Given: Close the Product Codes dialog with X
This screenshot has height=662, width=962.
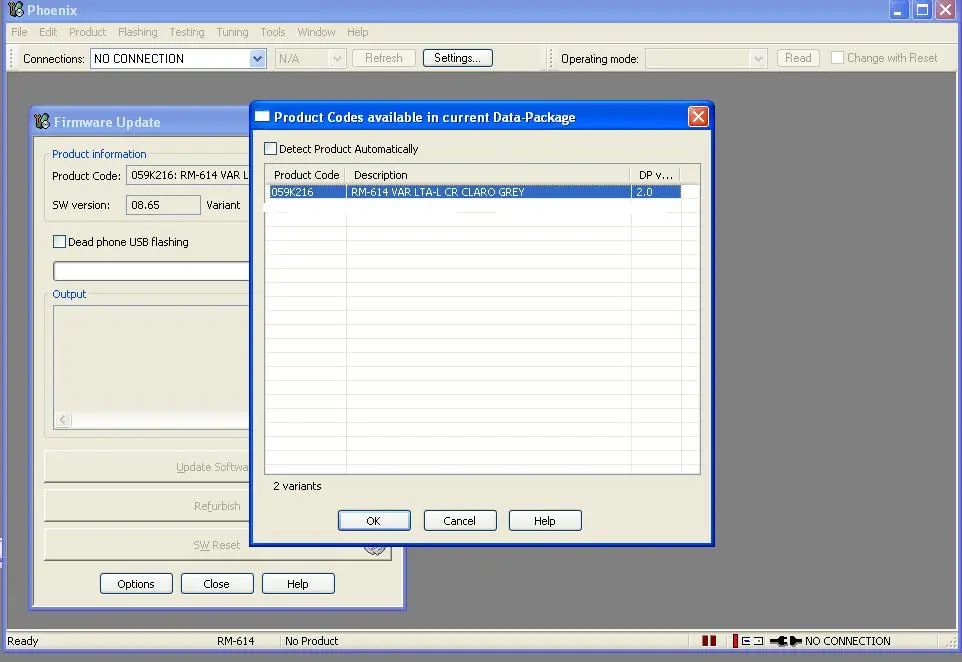Looking at the screenshot, I should click(698, 117).
